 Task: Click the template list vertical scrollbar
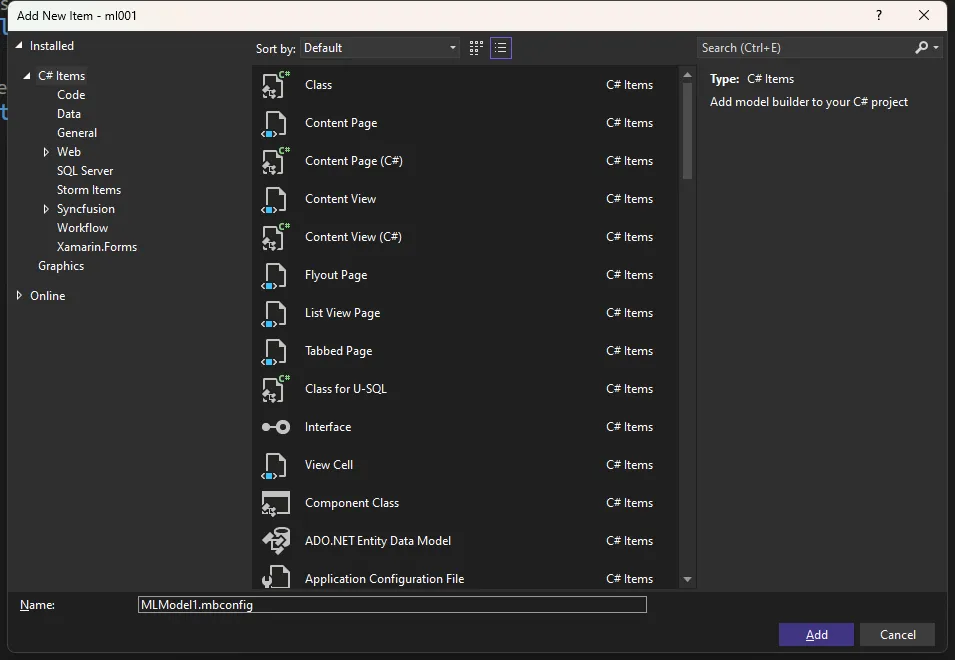(687, 130)
